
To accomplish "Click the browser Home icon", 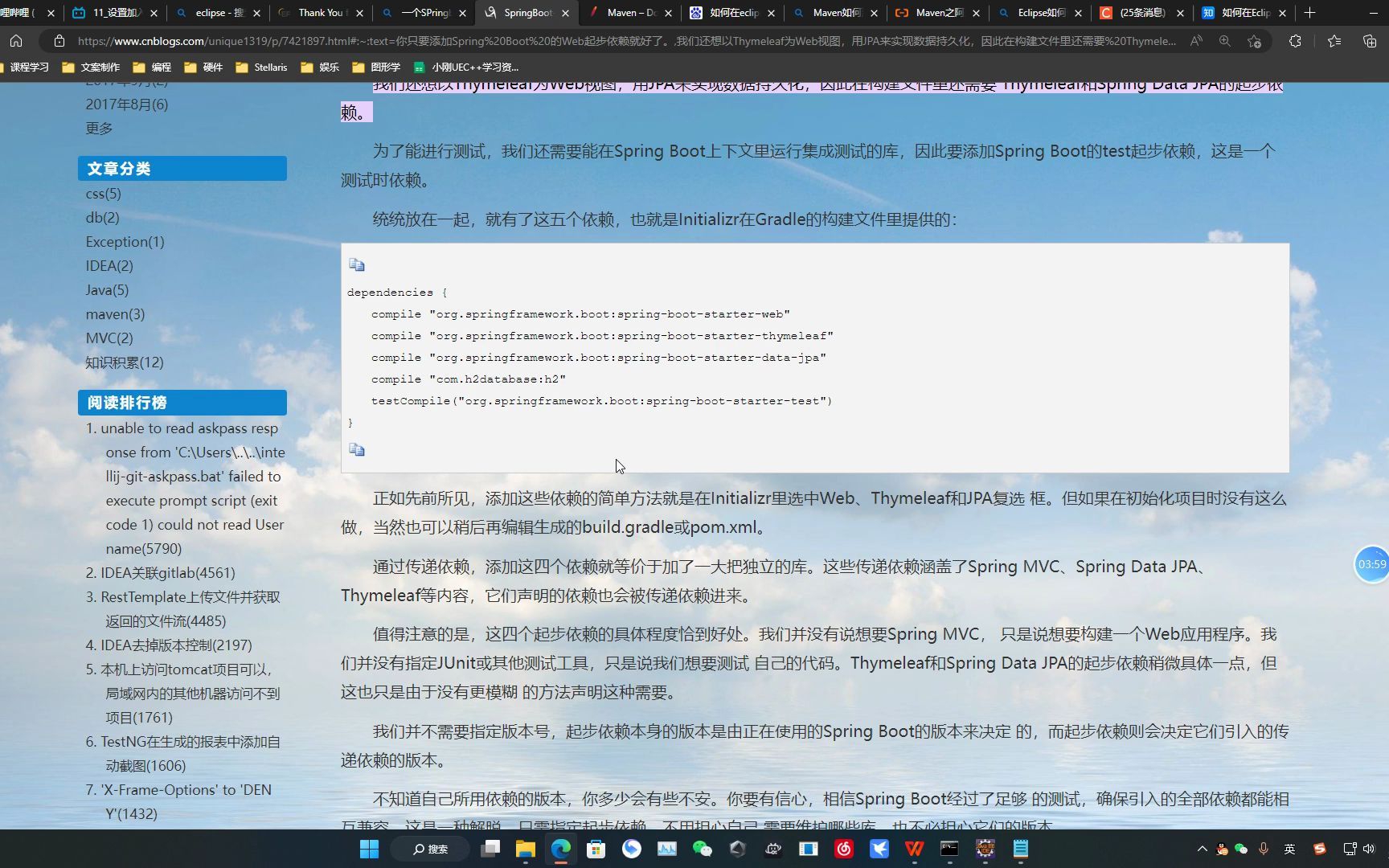I will 16,41.
